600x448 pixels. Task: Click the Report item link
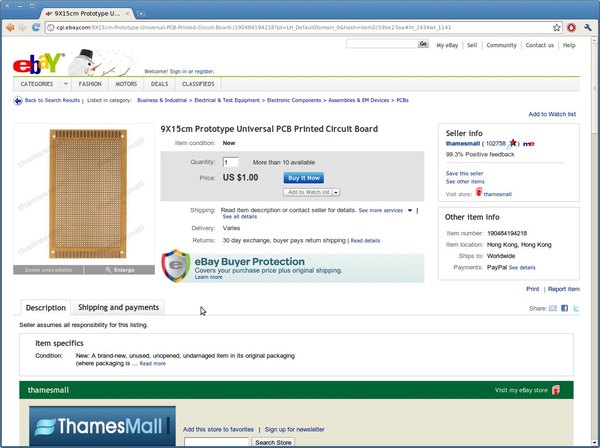[564, 289]
